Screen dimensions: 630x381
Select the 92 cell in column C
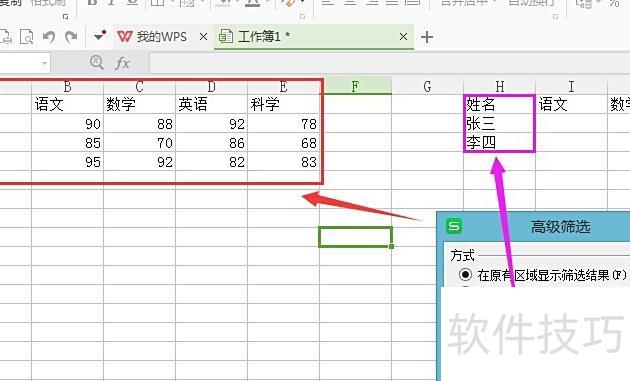click(x=139, y=162)
